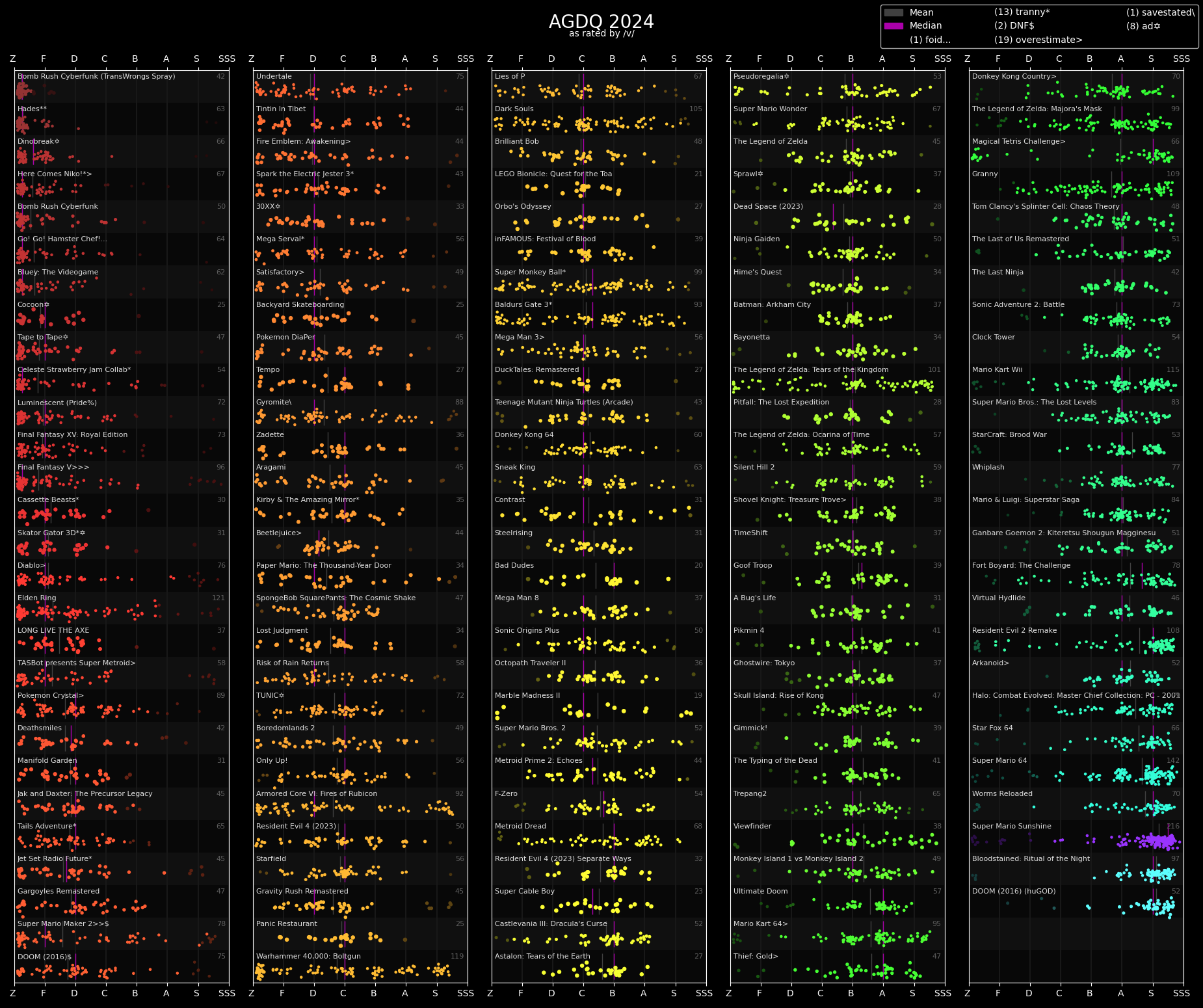Click "The Legend of Zelda: Tears of the Kingdom" label
Screen dimensions: 1203x1008
pos(811,370)
